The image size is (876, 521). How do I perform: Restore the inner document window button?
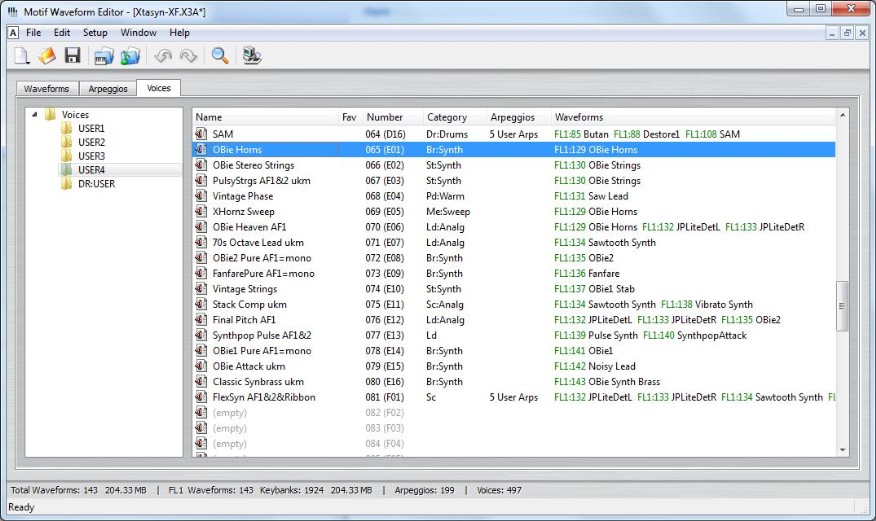[847, 33]
